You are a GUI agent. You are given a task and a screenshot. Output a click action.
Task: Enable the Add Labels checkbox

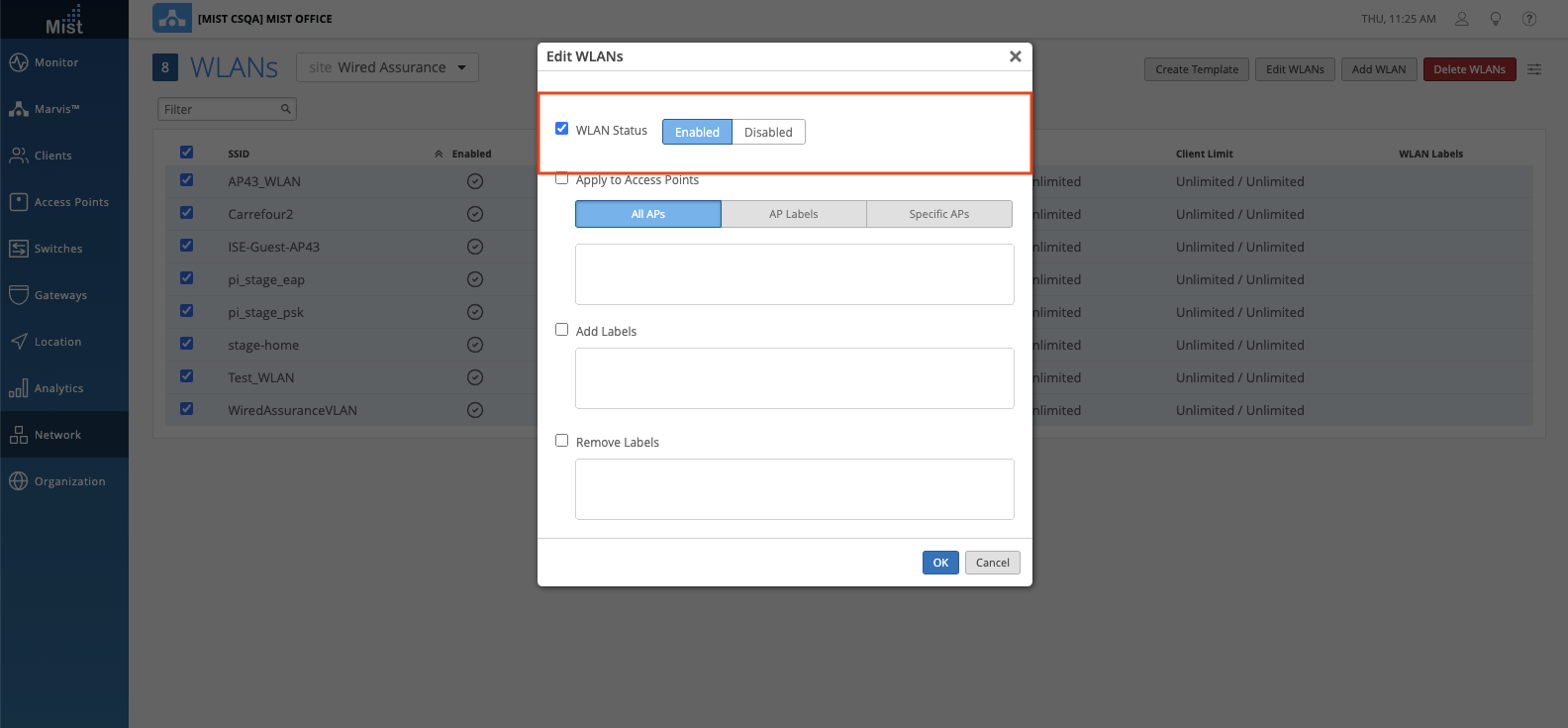point(562,330)
